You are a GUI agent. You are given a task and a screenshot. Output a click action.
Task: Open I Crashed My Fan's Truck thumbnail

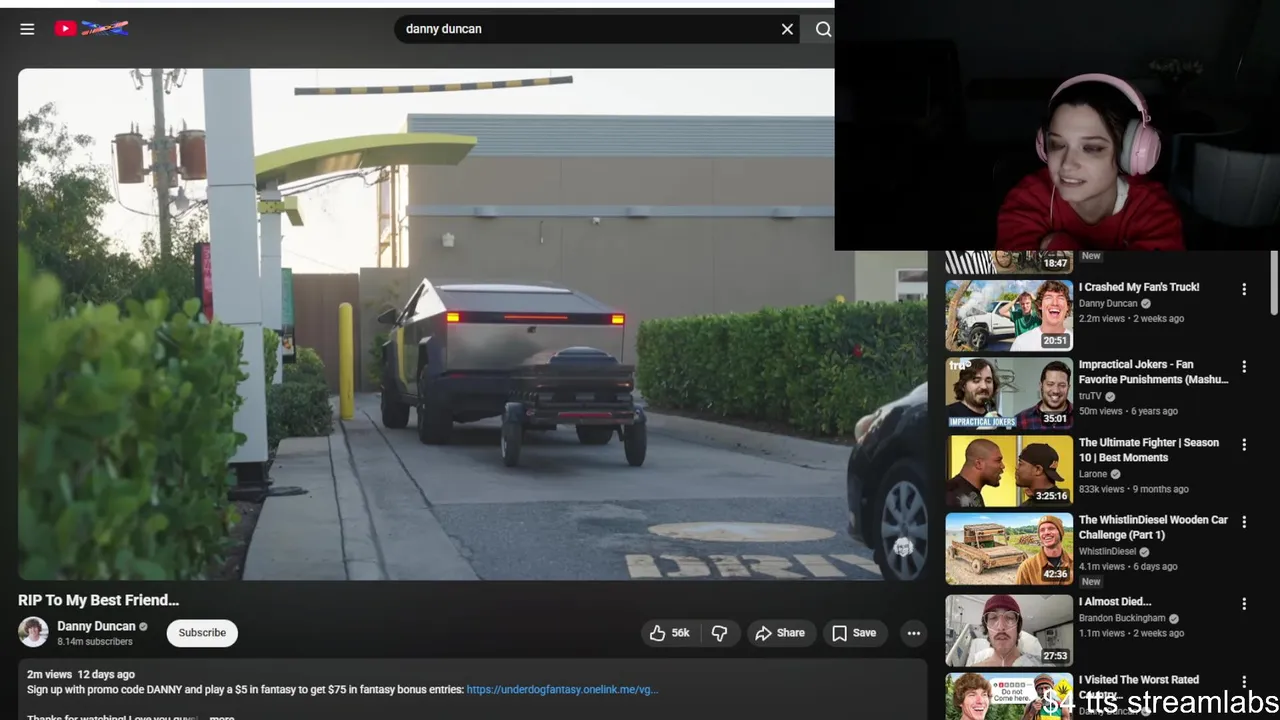pos(1009,316)
